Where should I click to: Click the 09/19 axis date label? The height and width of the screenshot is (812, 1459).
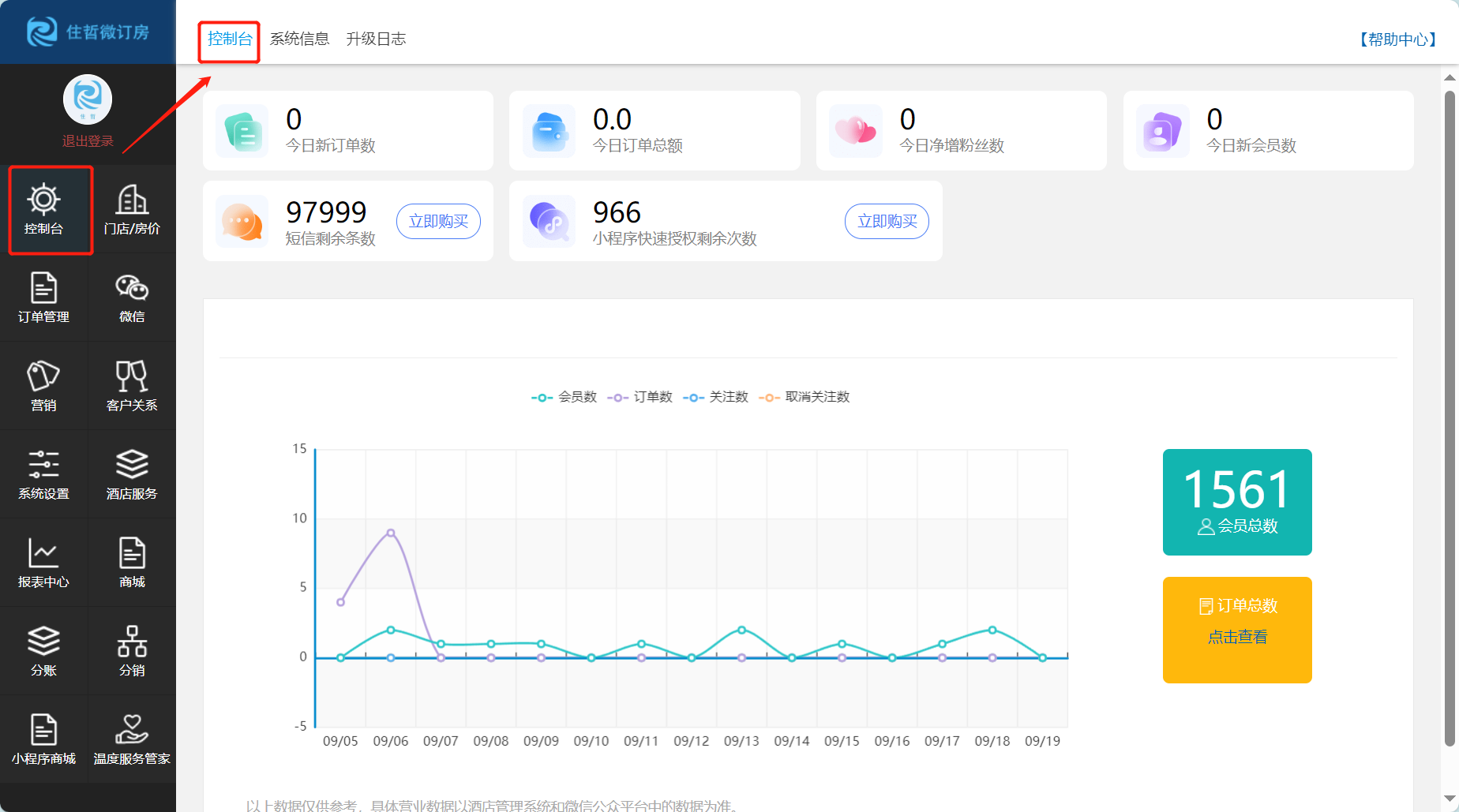point(1042,742)
